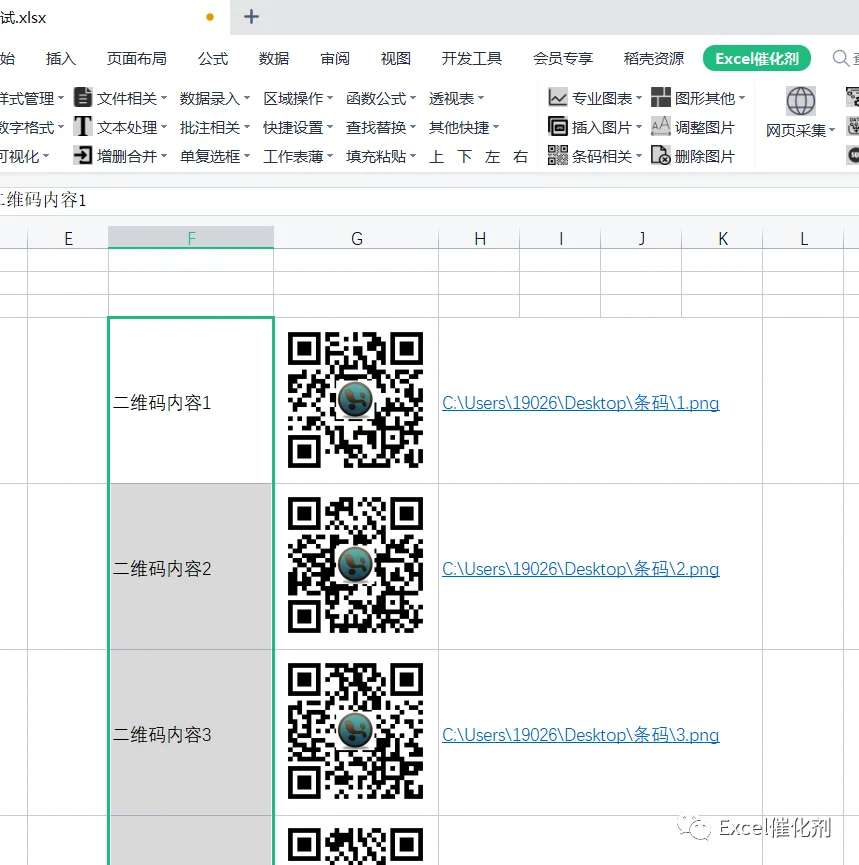The width and height of the screenshot is (859, 865).
Task: Click the 左 move button
Action: click(x=492, y=157)
